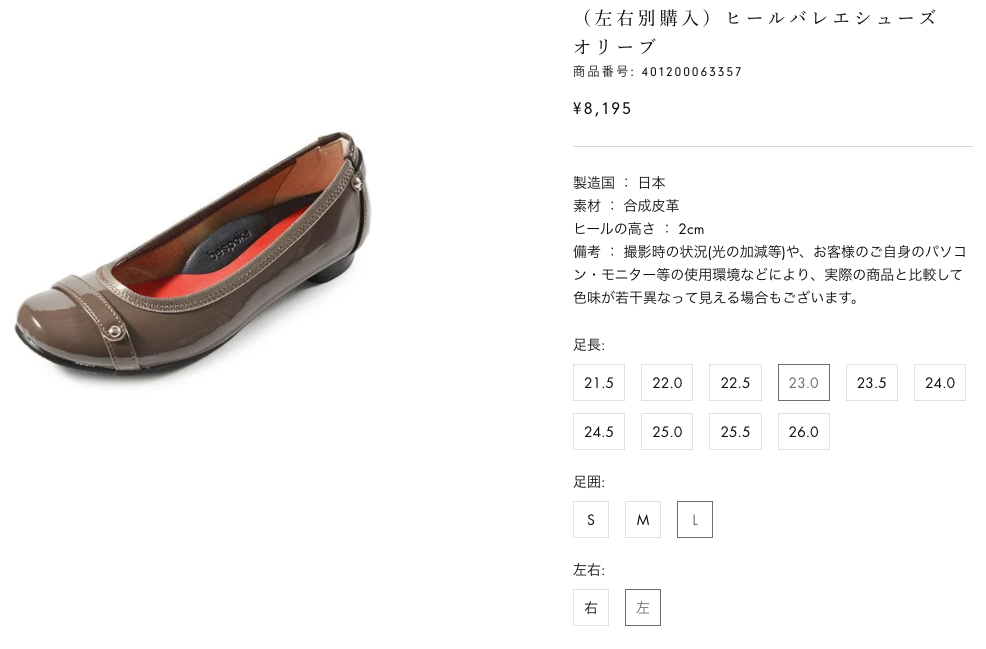Viewport: 986px width, 649px height.
Task: Click the price ¥8,195
Action: point(602,109)
